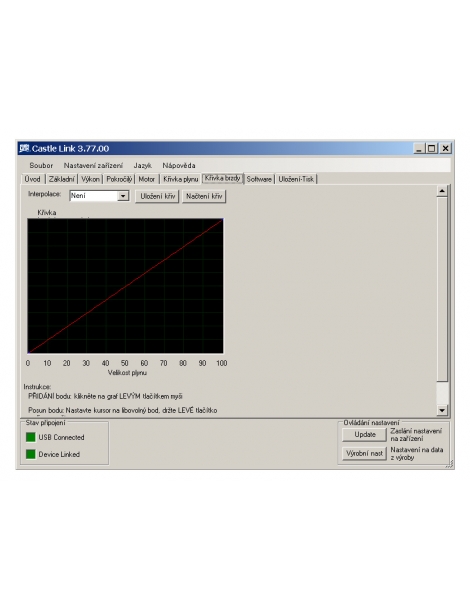Click the Načtení křiv button
Viewport: 470px width, 610px height.
point(204,196)
